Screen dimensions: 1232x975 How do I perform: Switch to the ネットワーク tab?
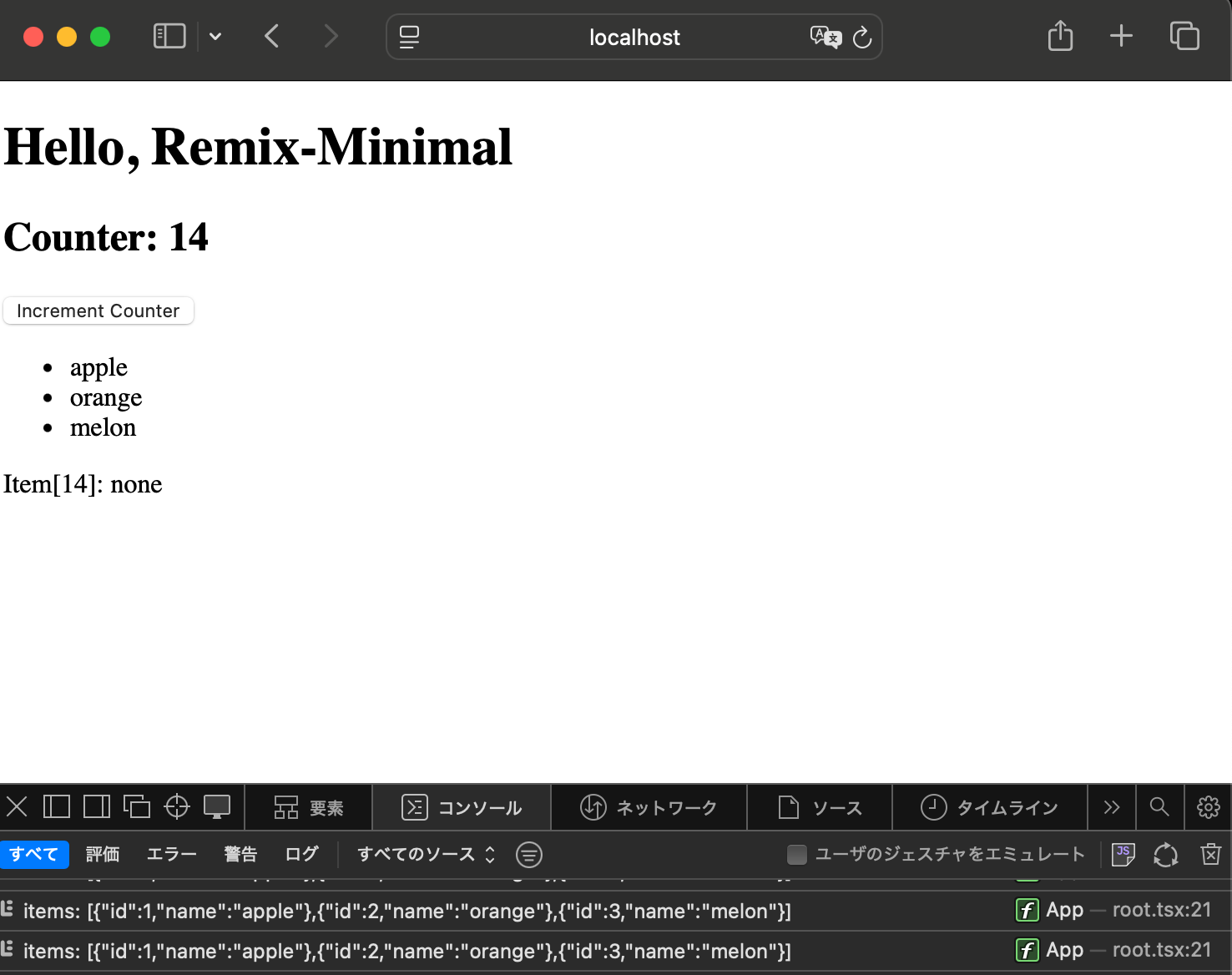(649, 807)
